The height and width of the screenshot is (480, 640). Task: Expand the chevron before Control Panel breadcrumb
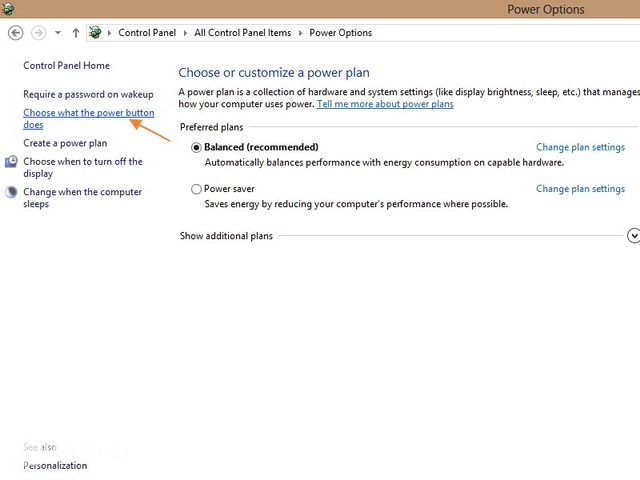[109, 33]
